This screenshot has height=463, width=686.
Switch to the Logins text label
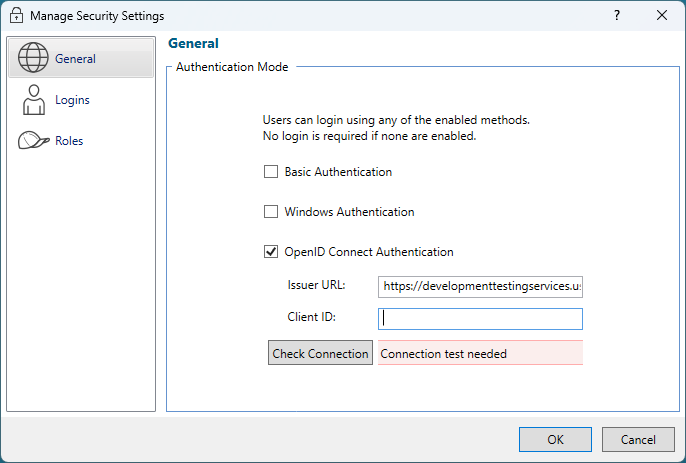click(73, 100)
